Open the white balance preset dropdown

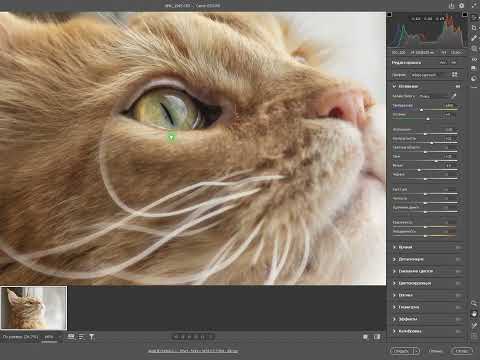coord(433,96)
